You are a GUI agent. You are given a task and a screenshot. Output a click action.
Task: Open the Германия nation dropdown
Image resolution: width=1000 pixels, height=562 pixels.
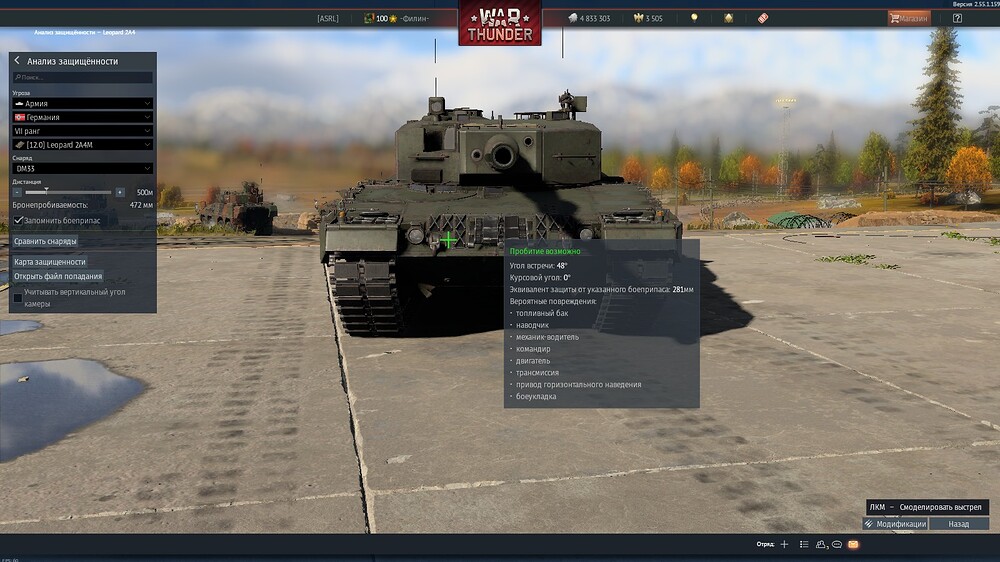82,117
